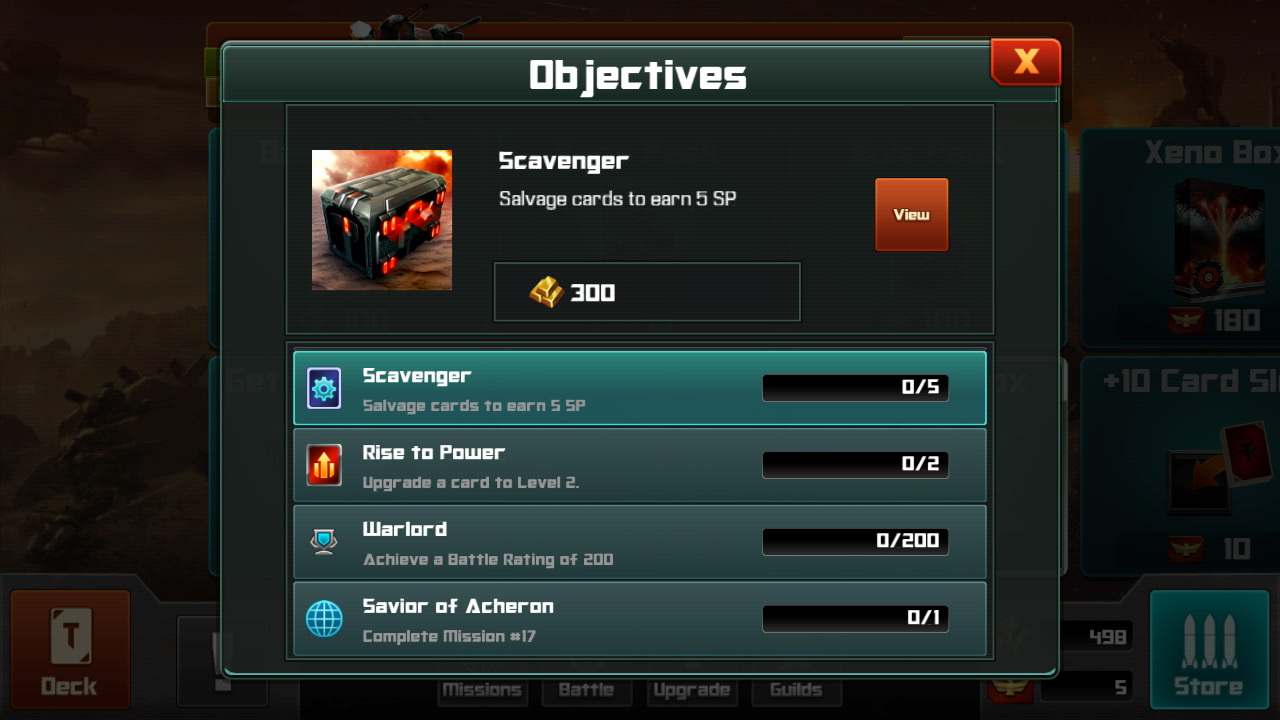Open the Guilds tab
The height and width of the screenshot is (720, 1280).
(x=796, y=690)
